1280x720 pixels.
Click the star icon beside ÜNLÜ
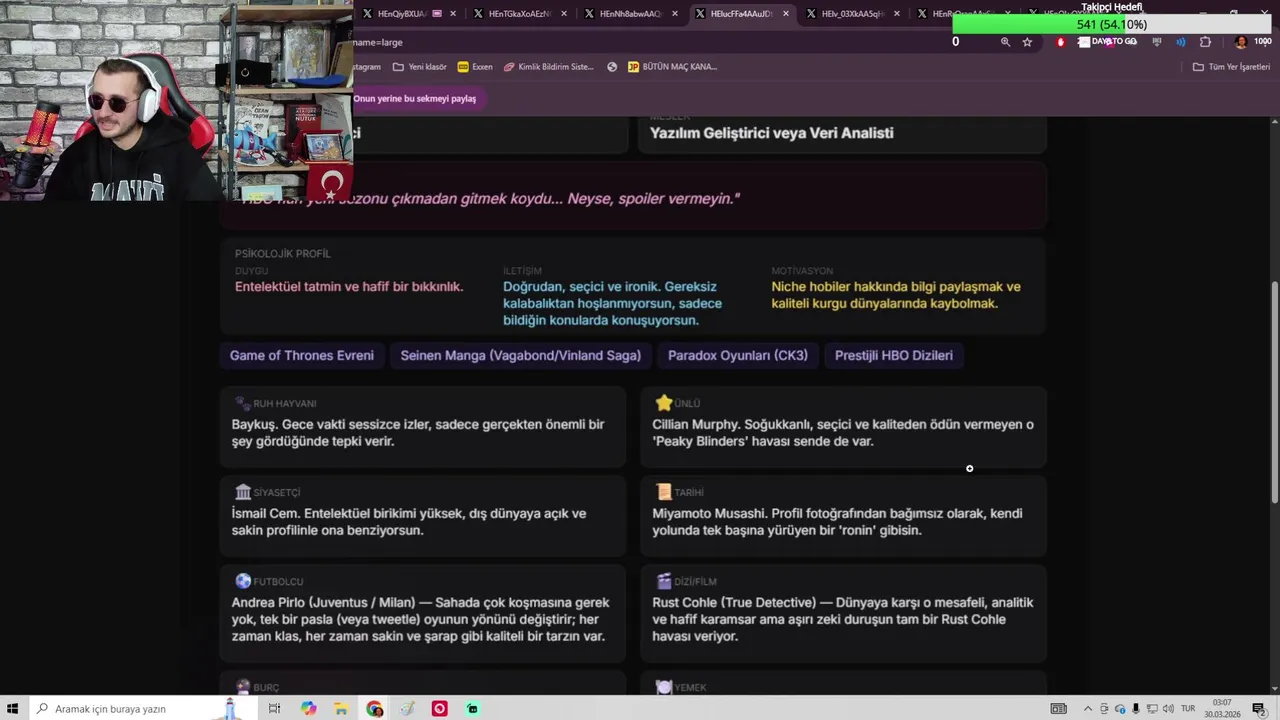tap(663, 403)
